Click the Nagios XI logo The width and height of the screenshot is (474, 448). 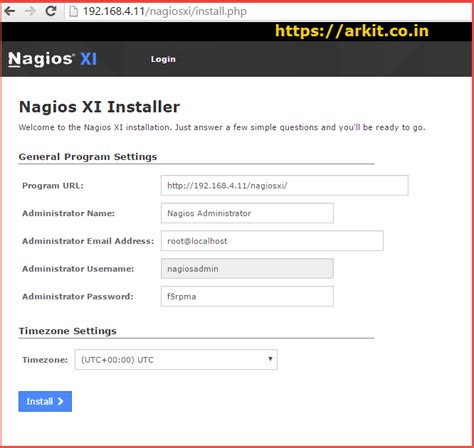pyautogui.click(x=52, y=59)
